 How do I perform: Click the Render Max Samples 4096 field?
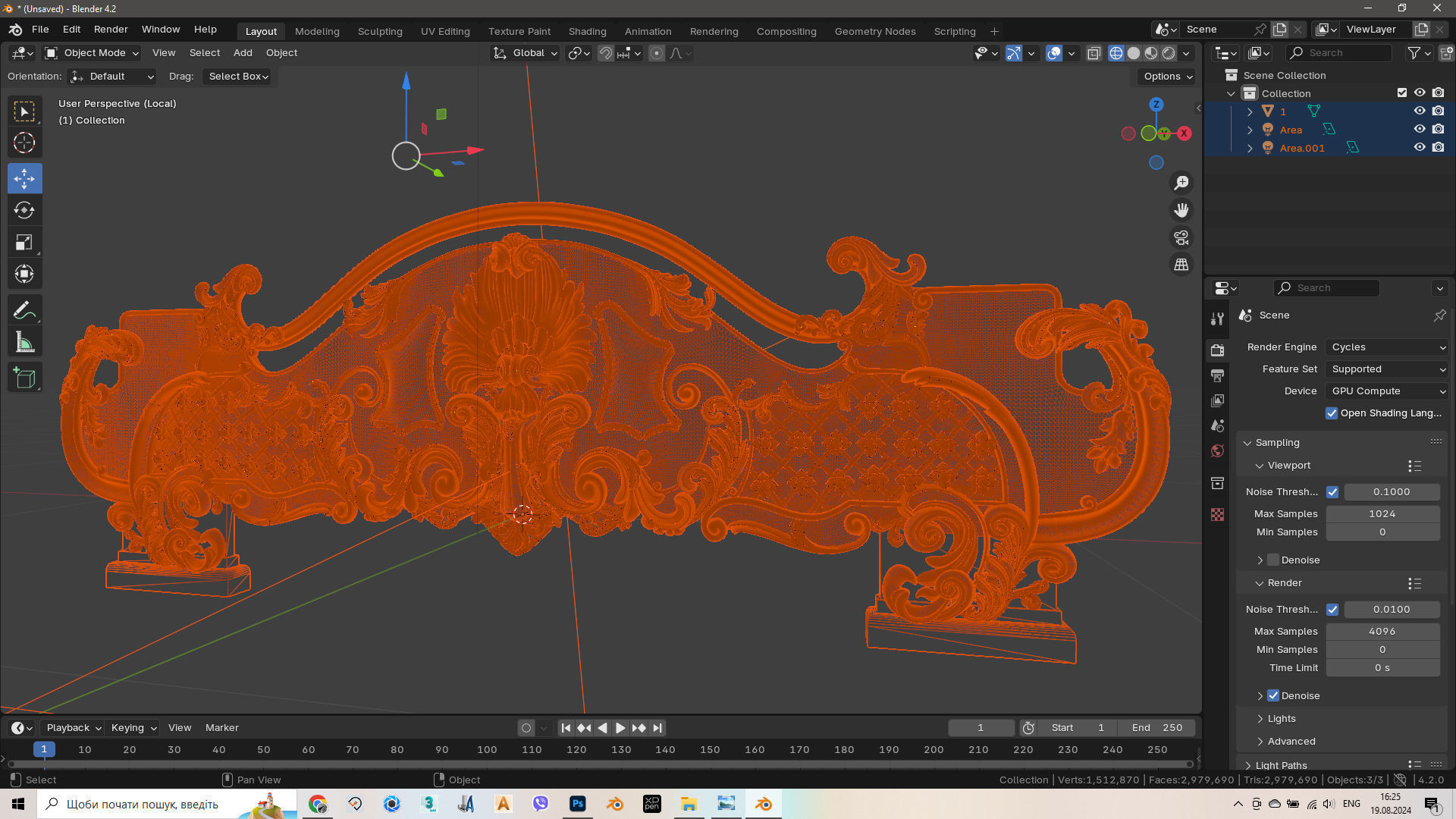click(1382, 632)
